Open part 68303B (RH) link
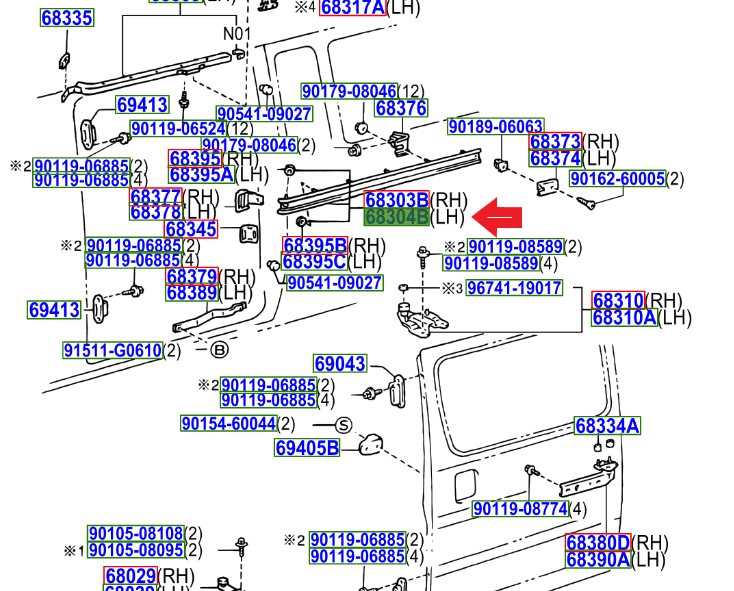The width and height of the screenshot is (734, 591). 396,199
